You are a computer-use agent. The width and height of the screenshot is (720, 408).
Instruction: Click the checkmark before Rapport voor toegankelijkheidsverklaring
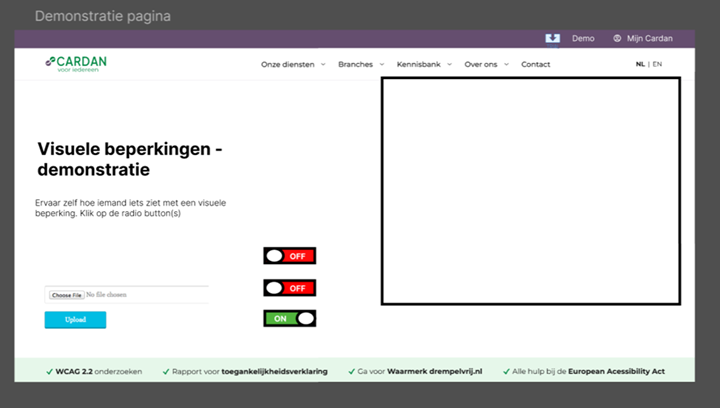click(x=165, y=371)
